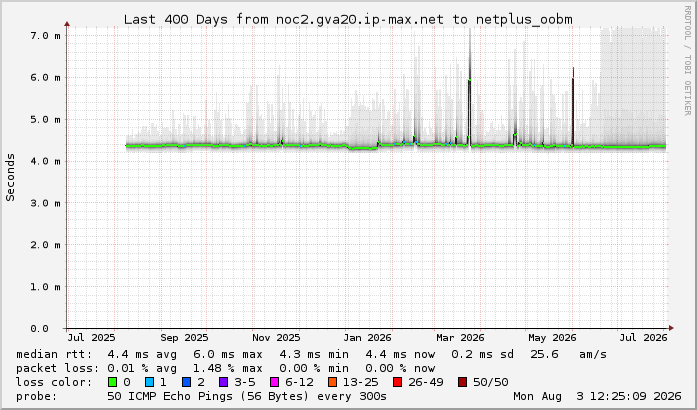Click the orange loss swatch for 13-25
697x410 pixels.
tap(332, 382)
